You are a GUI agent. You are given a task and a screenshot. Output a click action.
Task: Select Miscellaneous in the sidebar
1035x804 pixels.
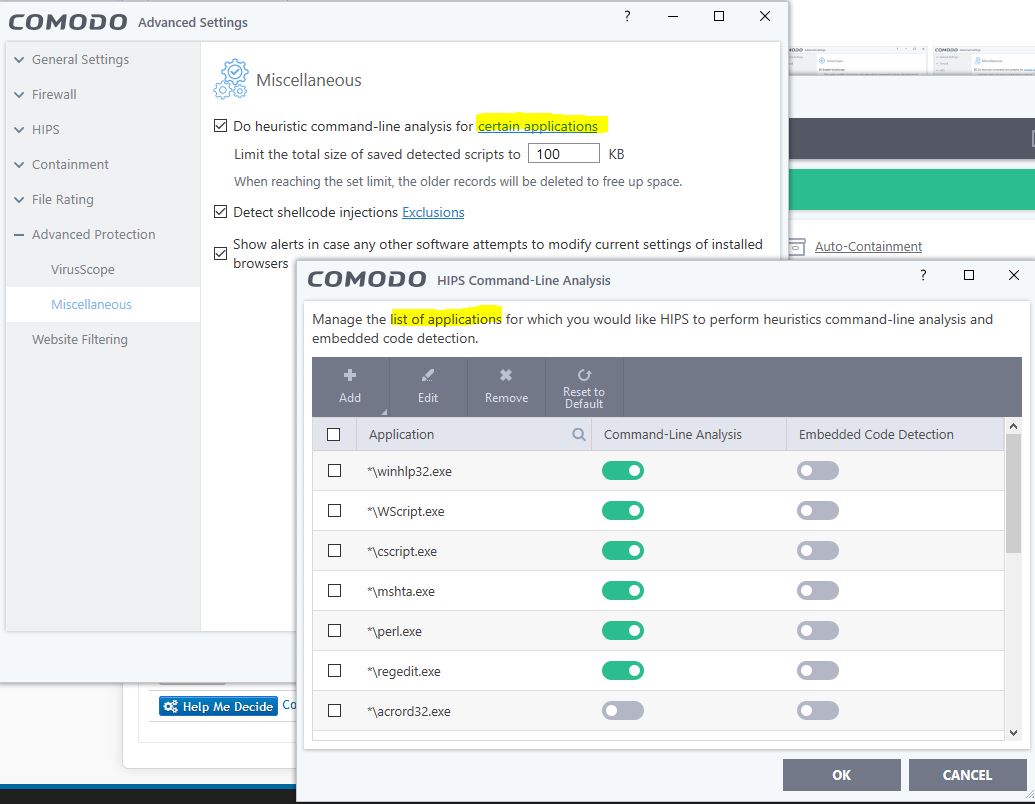click(x=91, y=304)
